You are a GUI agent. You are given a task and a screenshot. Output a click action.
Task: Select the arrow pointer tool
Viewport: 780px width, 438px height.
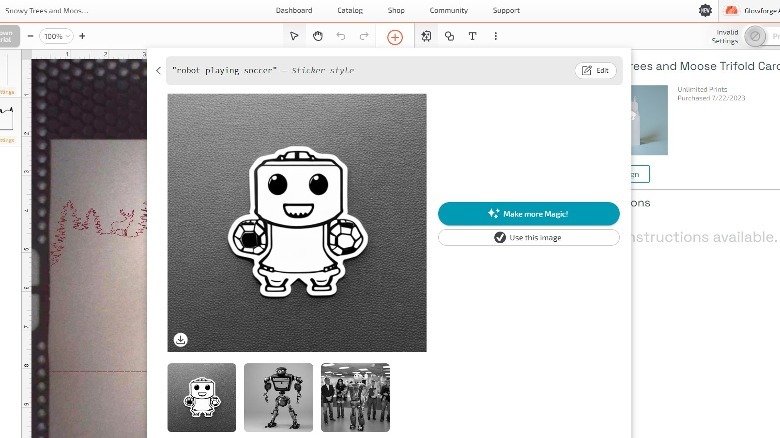tap(294, 36)
